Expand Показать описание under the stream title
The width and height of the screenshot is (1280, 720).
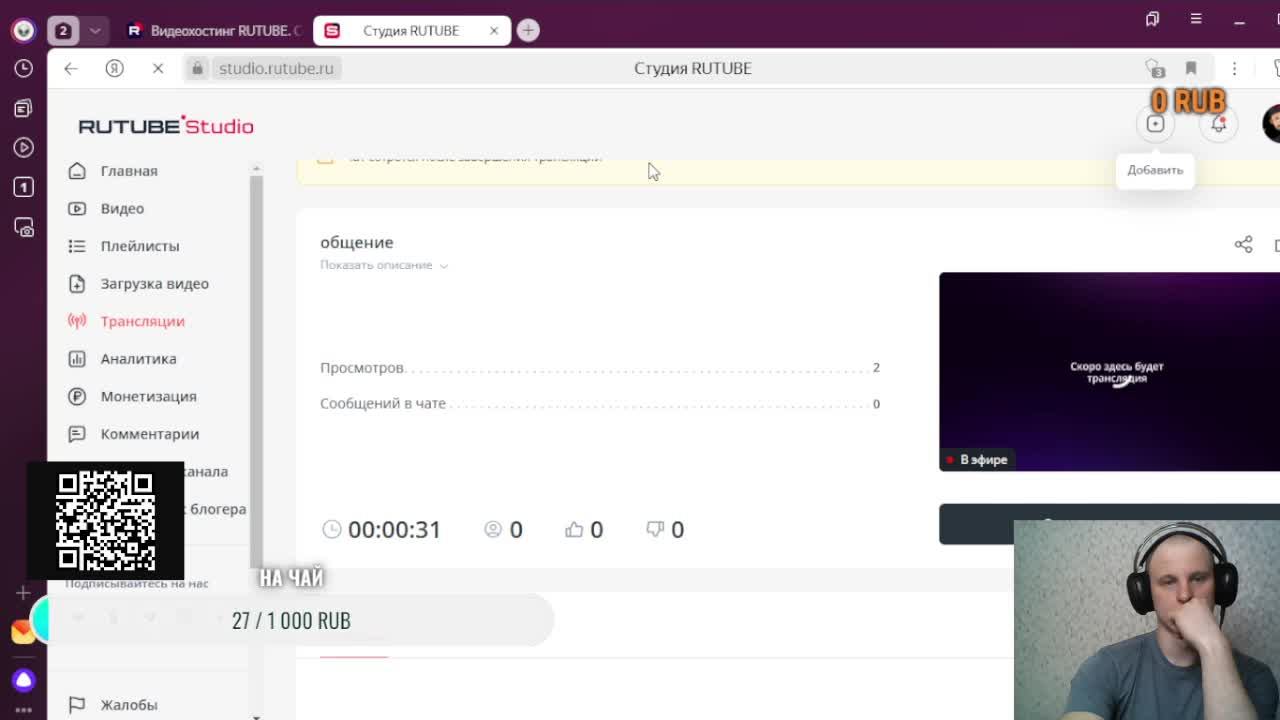[x=384, y=265]
